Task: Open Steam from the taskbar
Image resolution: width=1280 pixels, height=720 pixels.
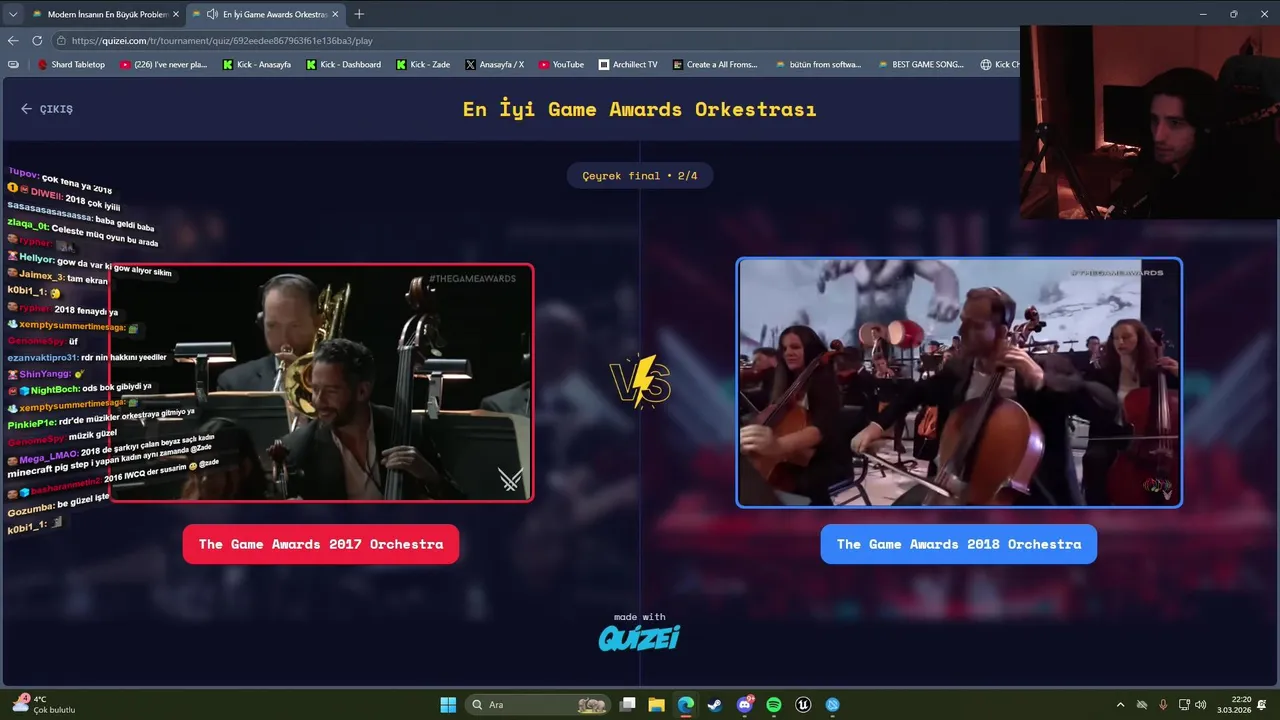Action: coord(715,705)
